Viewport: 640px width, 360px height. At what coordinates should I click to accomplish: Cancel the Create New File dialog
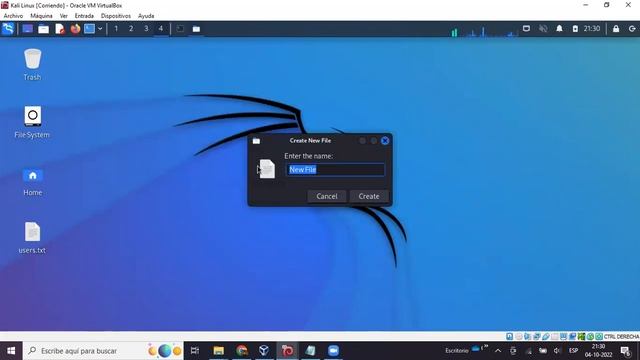tap(327, 196)
